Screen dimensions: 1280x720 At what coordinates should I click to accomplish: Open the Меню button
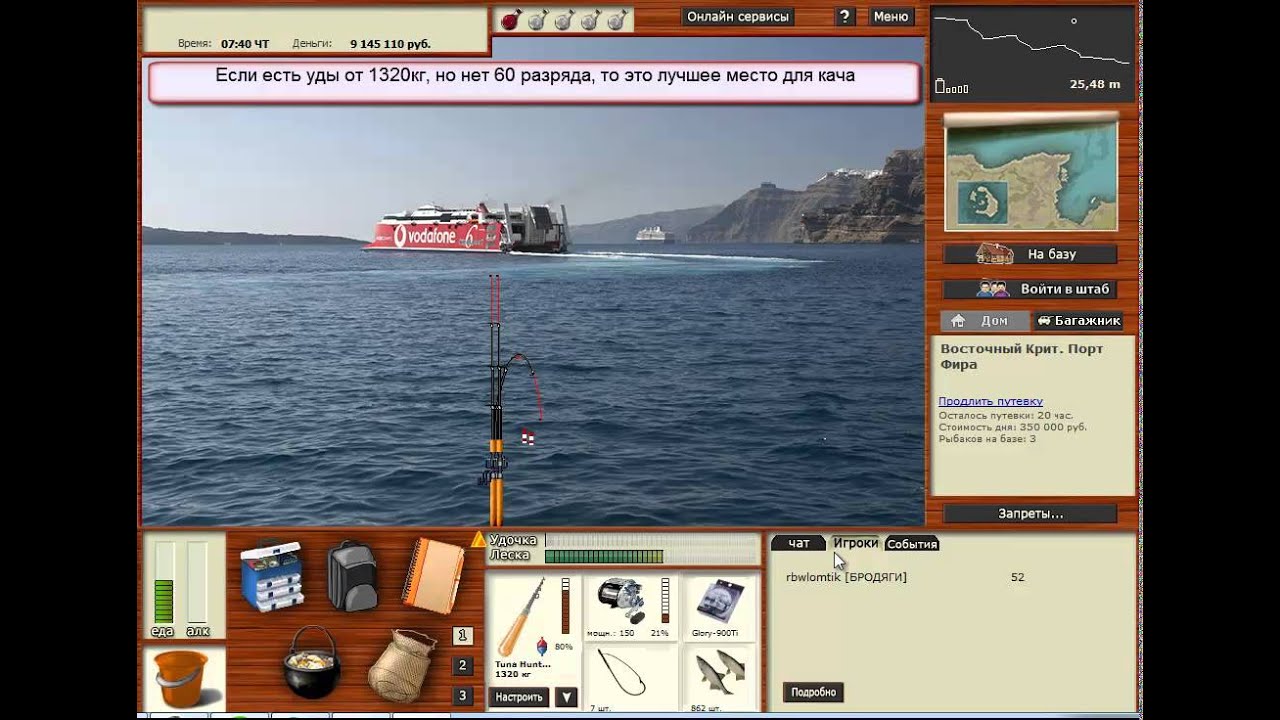point(890,16)
